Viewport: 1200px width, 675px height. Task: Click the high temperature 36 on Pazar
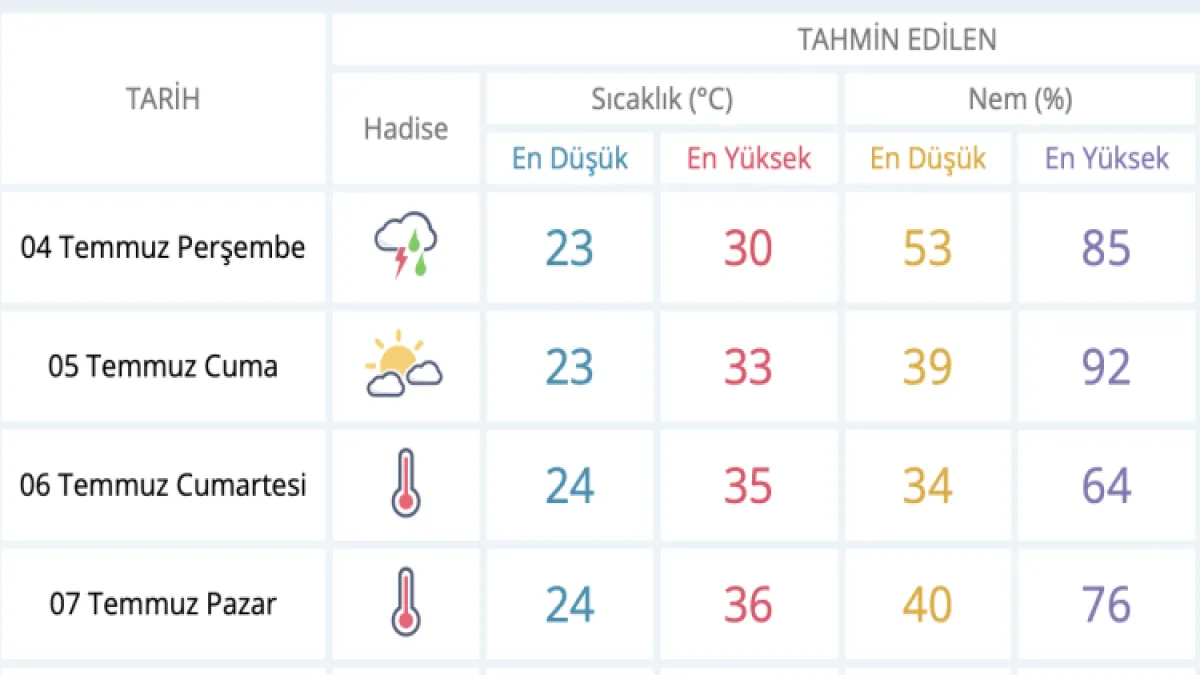tap(748, 604)
